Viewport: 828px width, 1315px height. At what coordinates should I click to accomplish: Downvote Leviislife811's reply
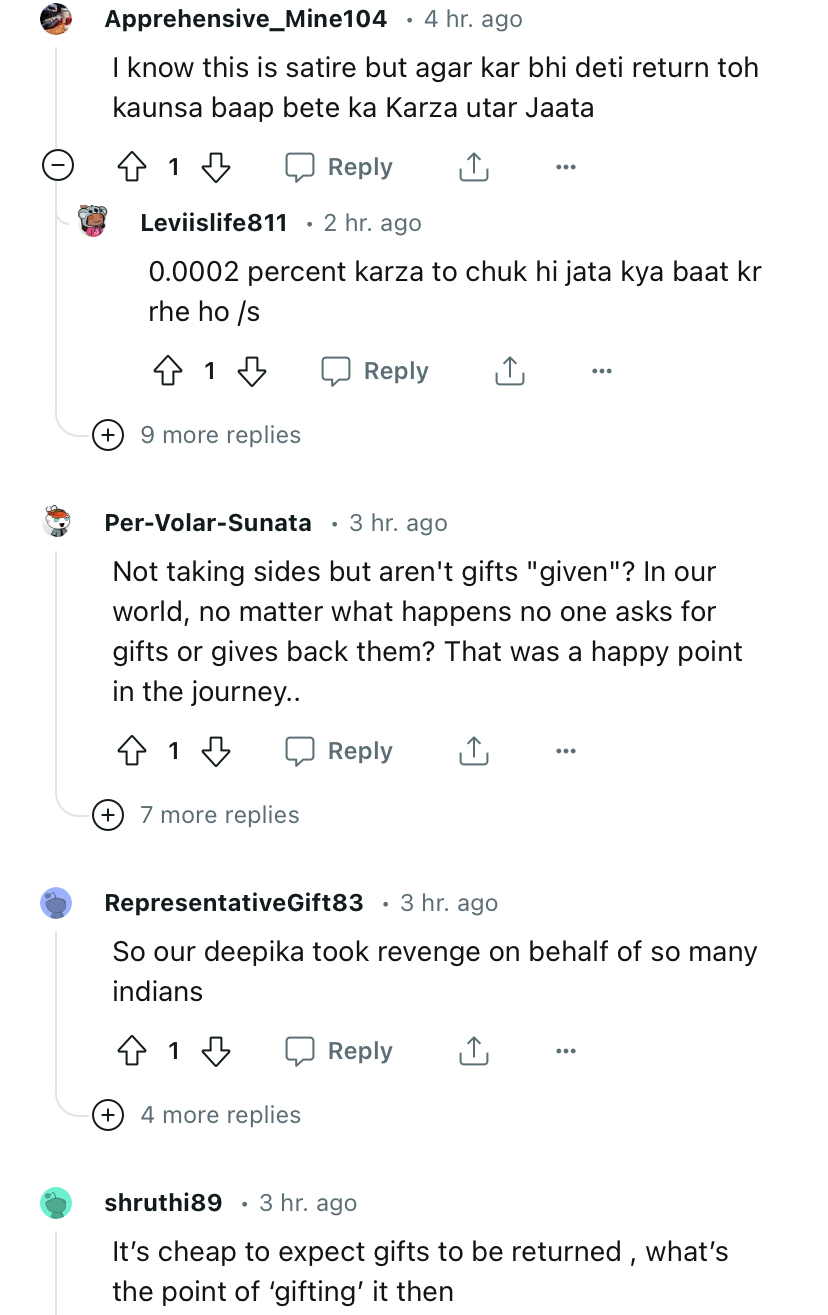[251, 371]
